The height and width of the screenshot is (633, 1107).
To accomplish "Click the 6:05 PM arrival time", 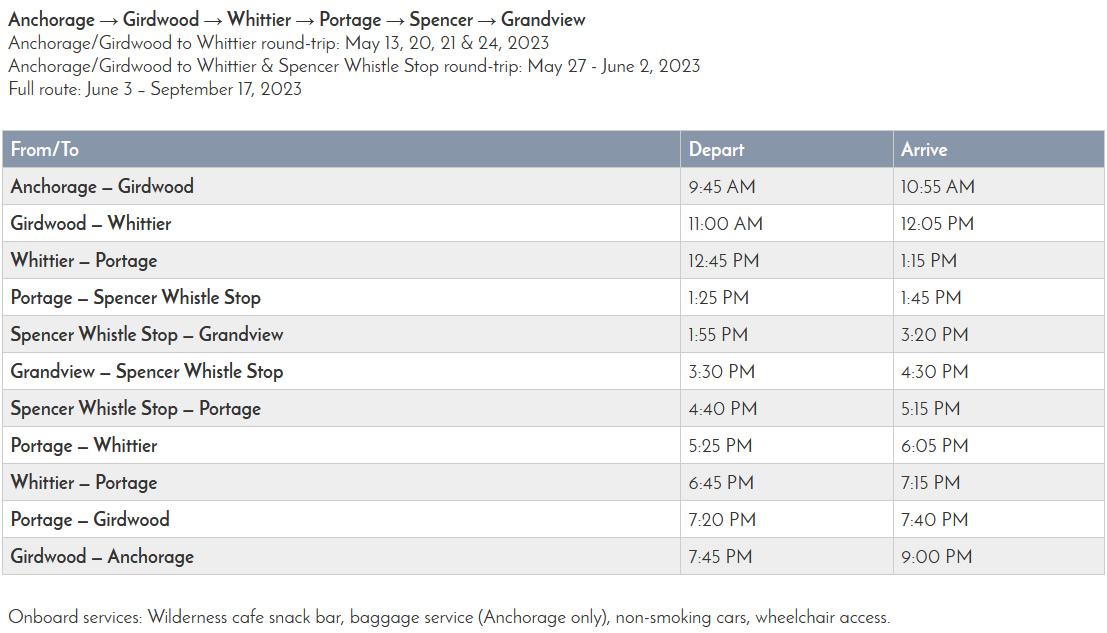I will pyautogui.click(x=934, y=446).
